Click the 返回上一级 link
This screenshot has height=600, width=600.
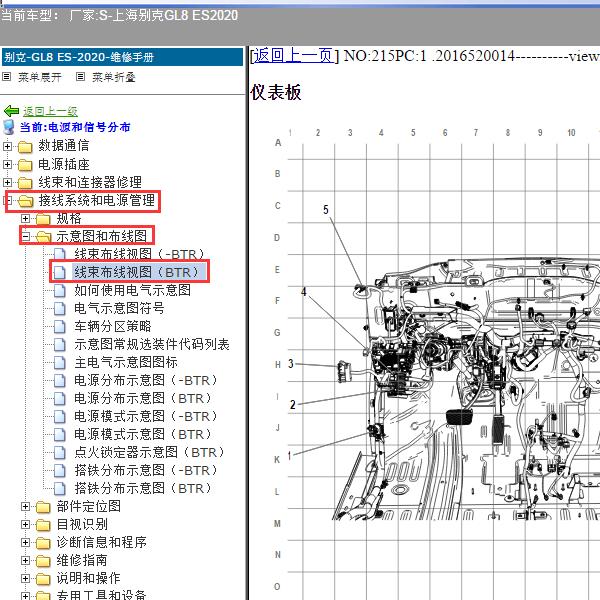click(50, 111)
